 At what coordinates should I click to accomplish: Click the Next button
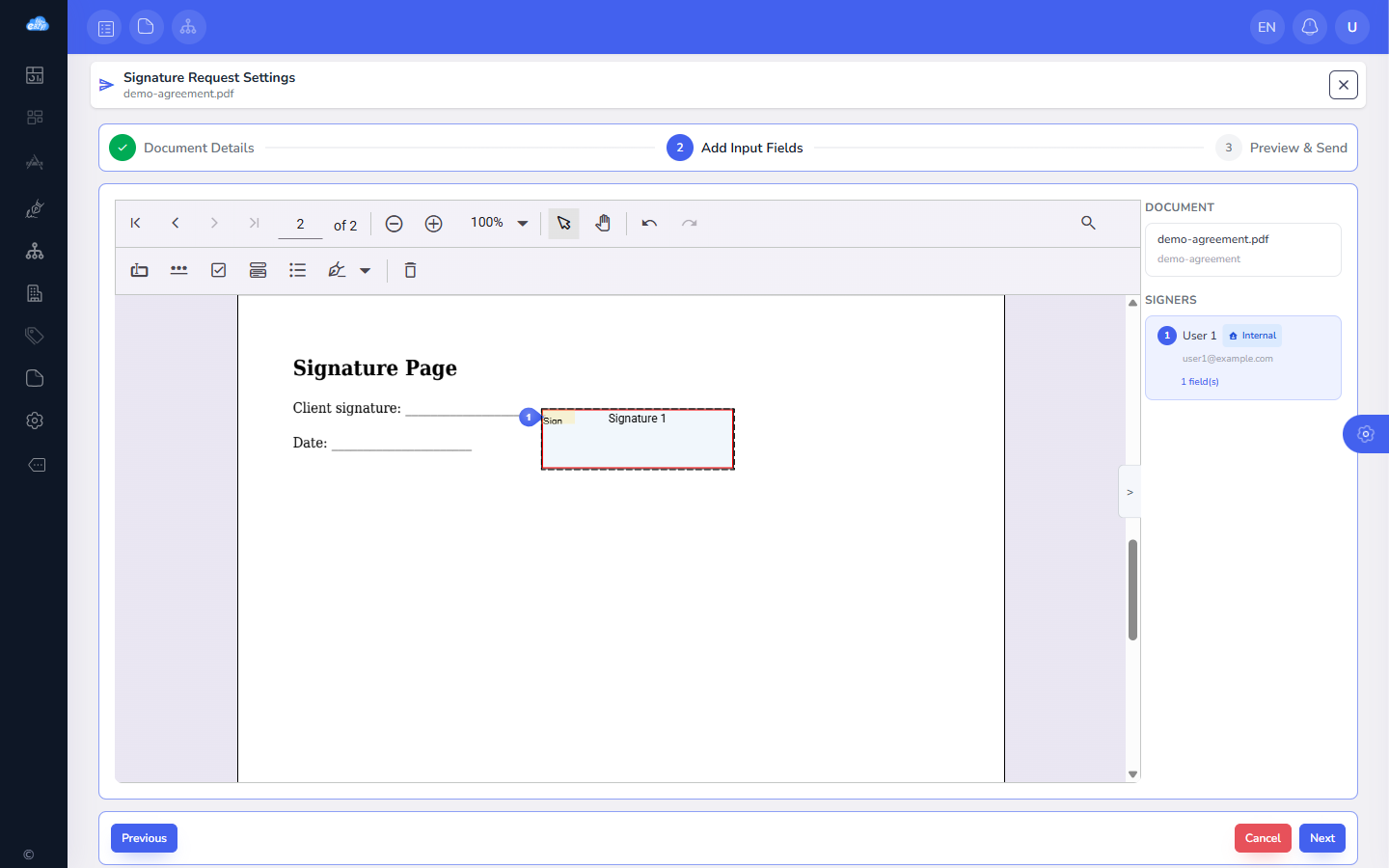point(1322,838)
